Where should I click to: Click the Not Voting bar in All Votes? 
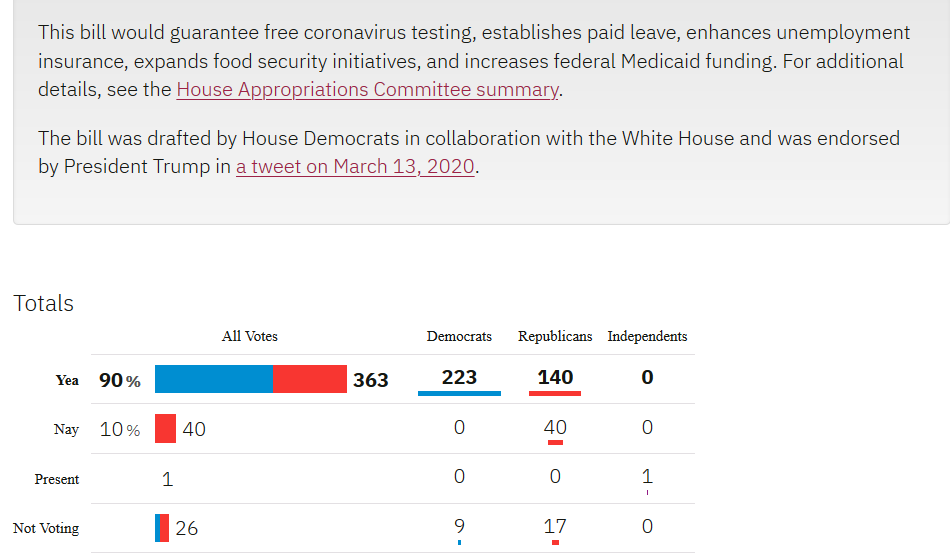click(x=162, y=527)
